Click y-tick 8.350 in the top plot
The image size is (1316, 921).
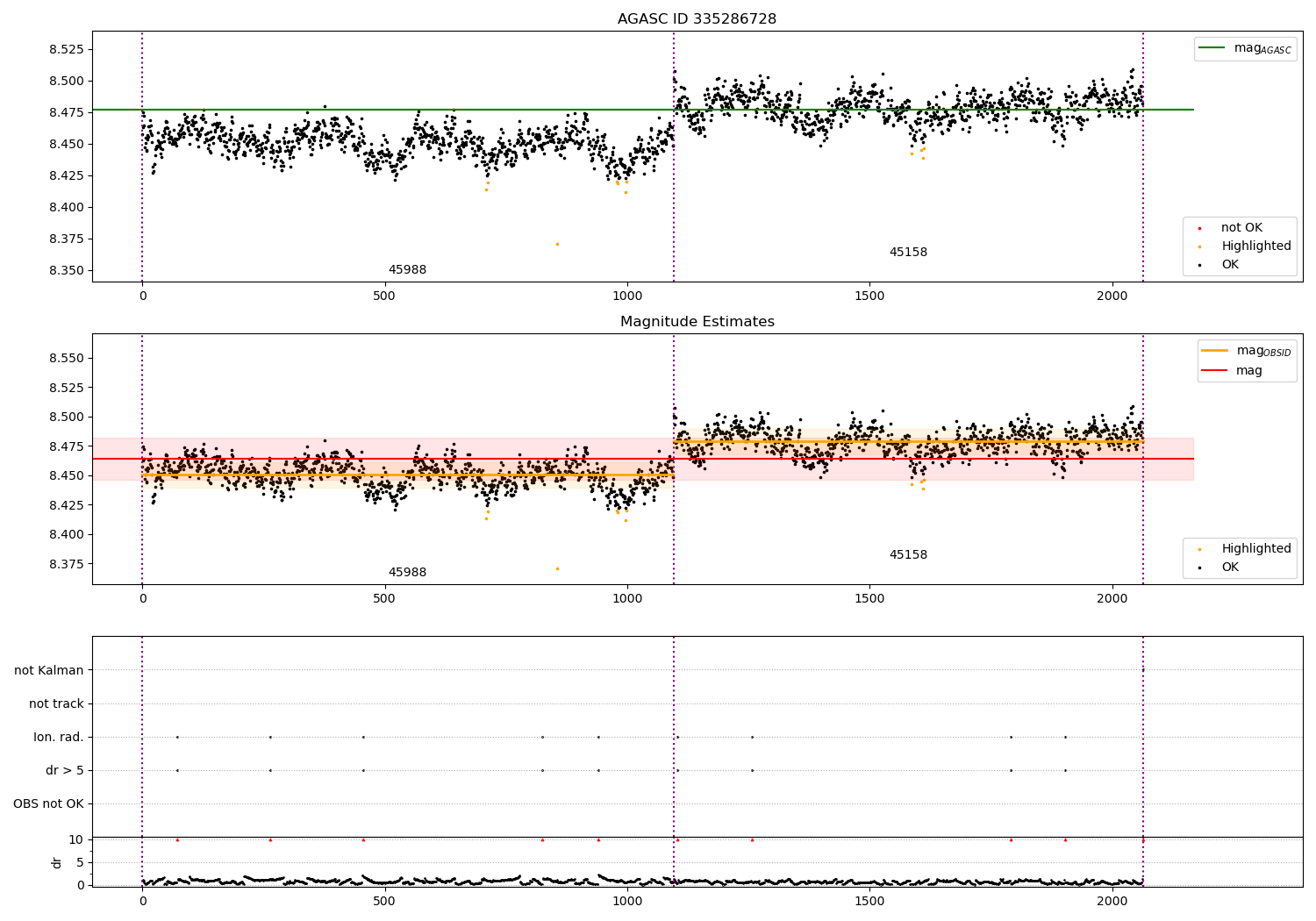point(67,270)
